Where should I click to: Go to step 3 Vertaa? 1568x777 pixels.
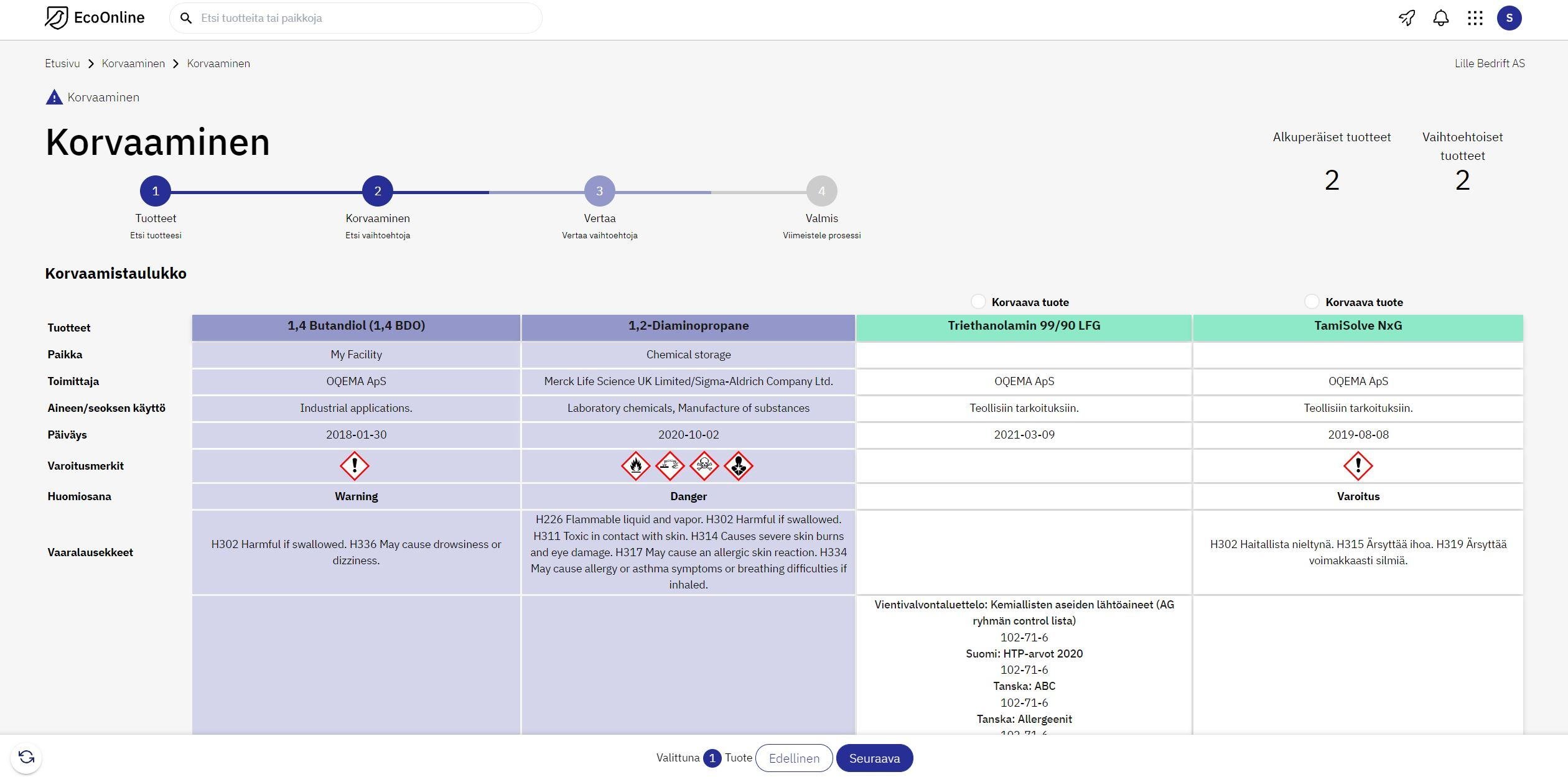pyautogui.click(x=600, y=191)
